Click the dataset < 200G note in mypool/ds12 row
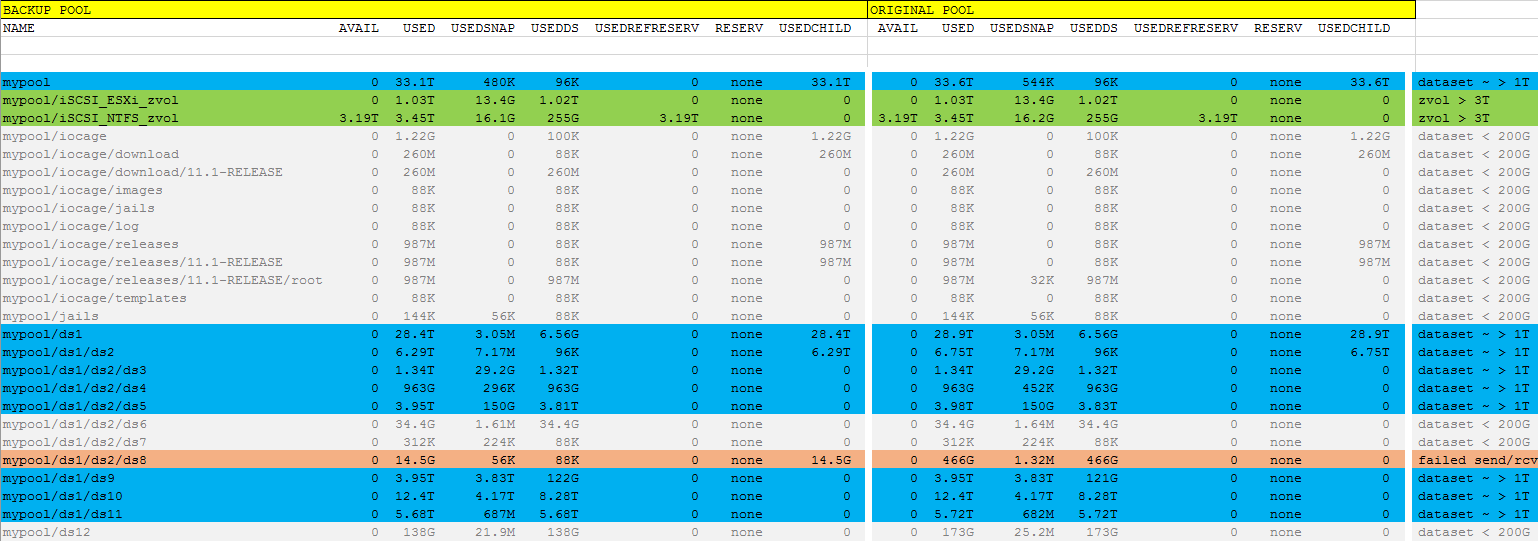 tap(1474, 532)
